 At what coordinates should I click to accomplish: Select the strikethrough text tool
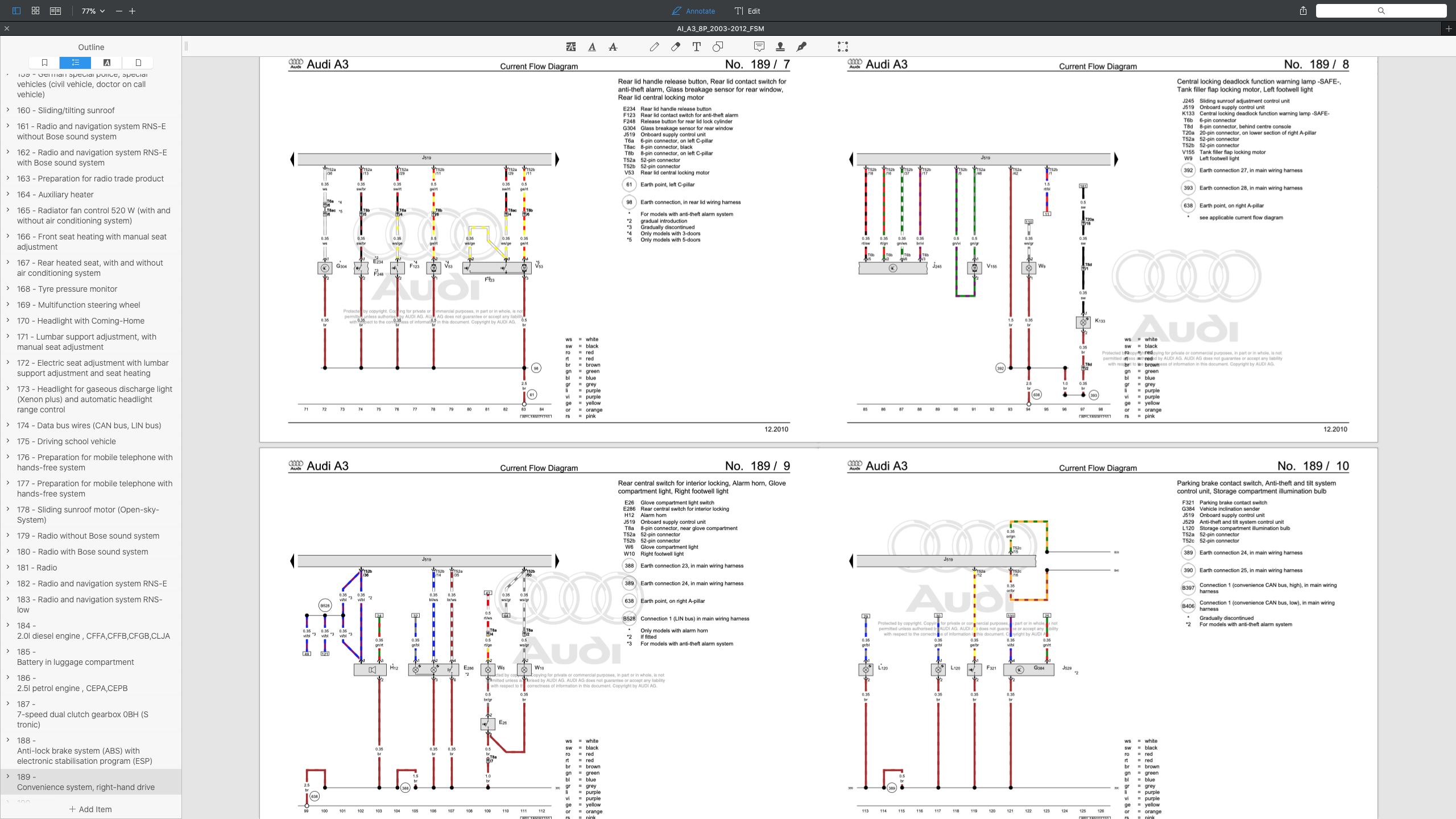[x=613, y=47]
